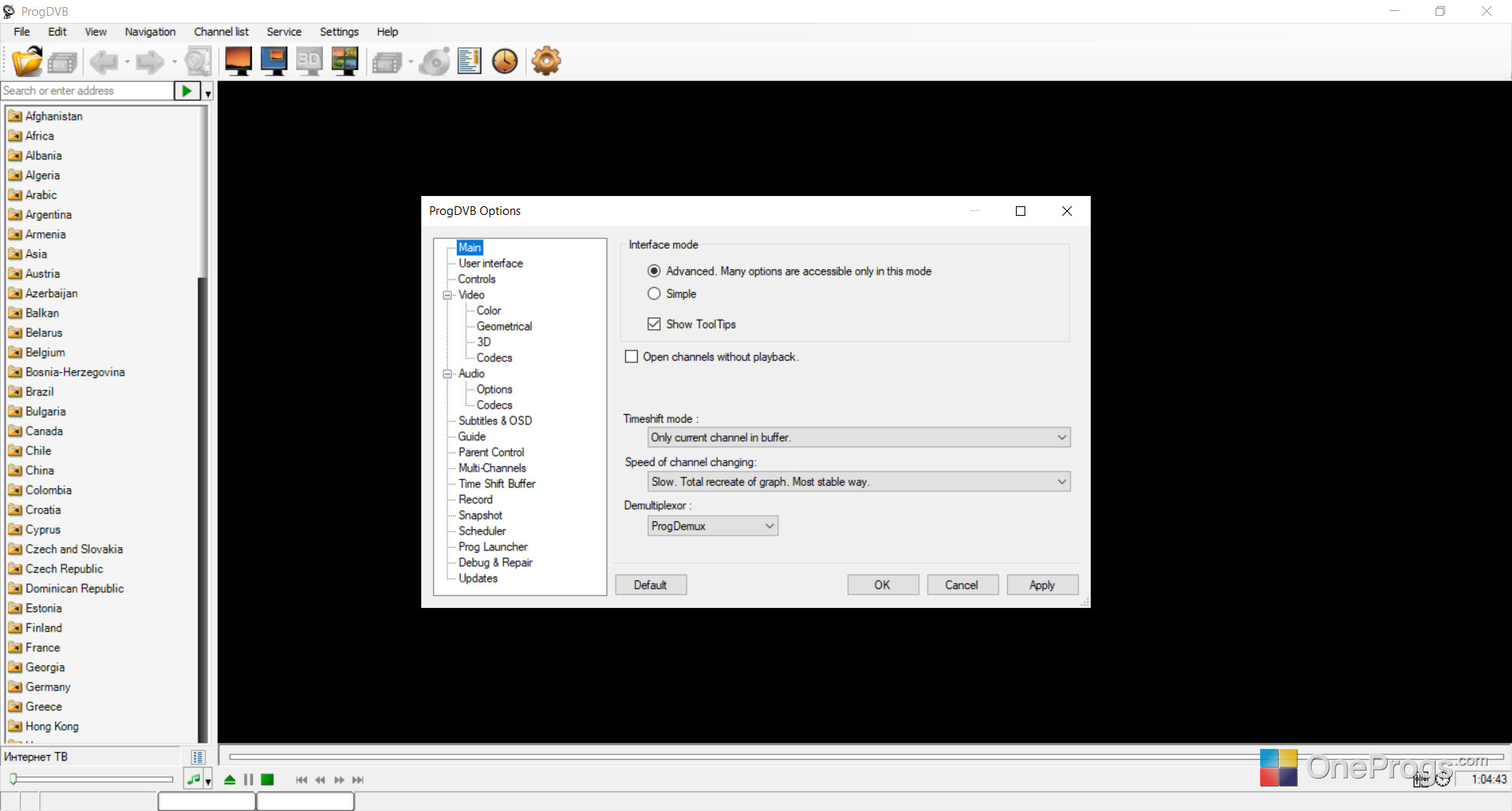1512x811 pixels.
Task: Select Time Shift Buffer in the options tree
Action: pos(497,484)
